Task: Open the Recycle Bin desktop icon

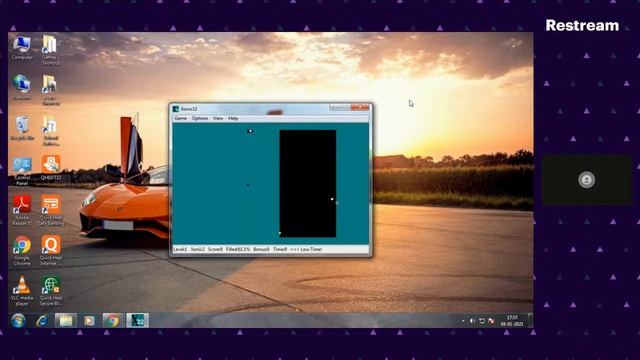Action: pyautogui.click(x=22, y=128)
